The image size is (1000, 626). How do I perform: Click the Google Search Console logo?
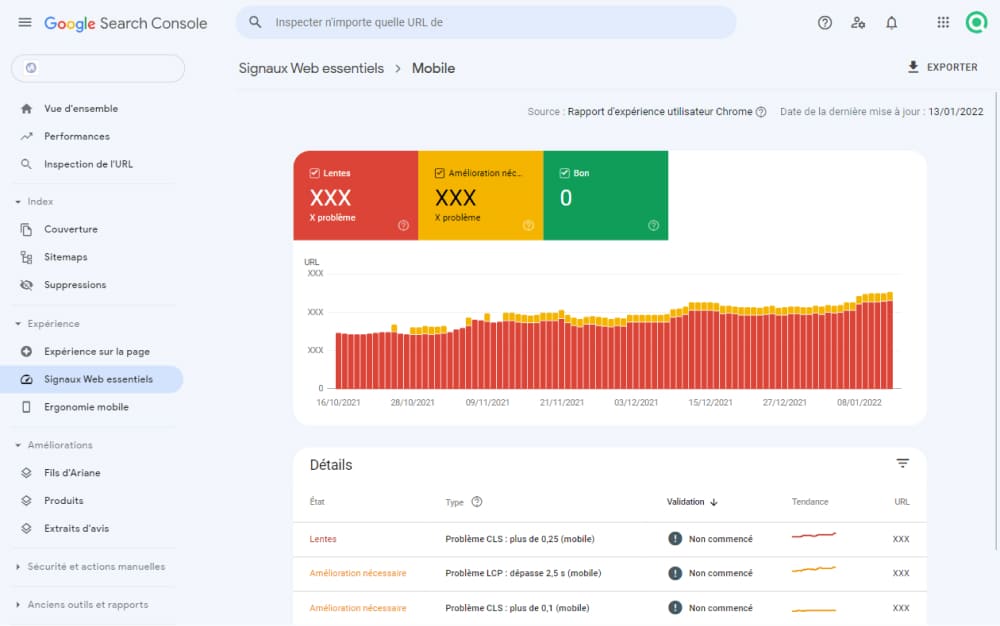[x=126, y=24]
